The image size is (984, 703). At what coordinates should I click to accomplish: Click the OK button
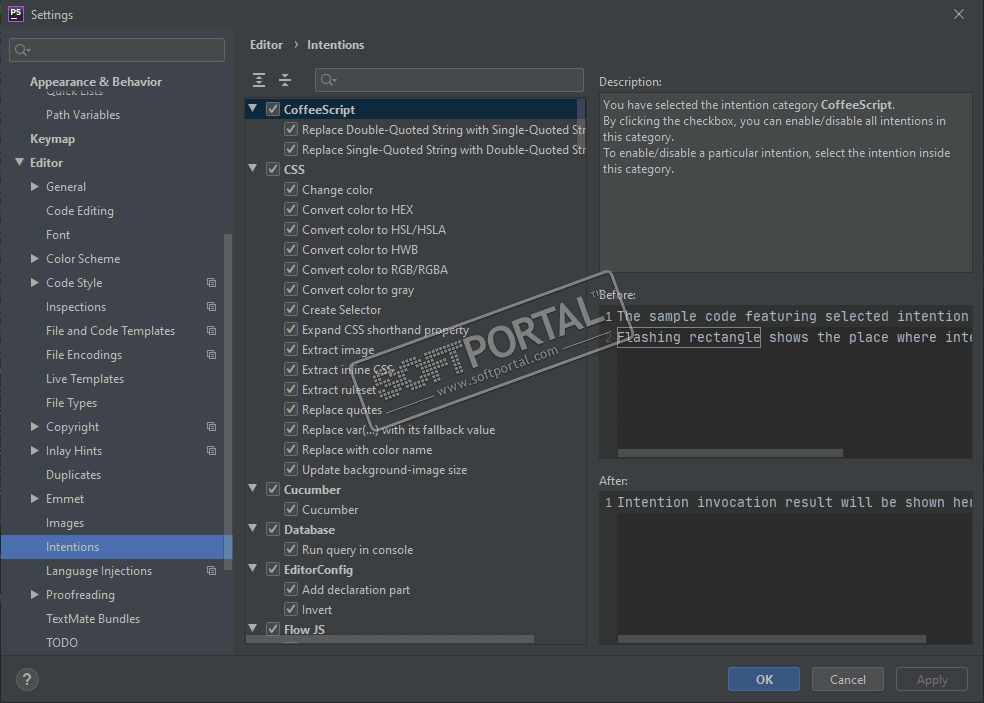(x=764, y=679)
